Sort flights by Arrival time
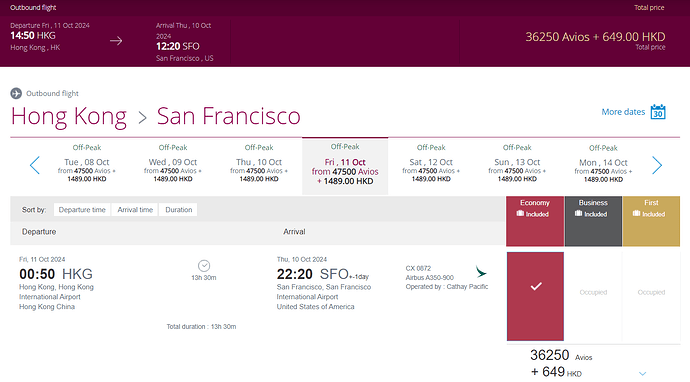Screen dimensions: 690x382 click(135, 209)
